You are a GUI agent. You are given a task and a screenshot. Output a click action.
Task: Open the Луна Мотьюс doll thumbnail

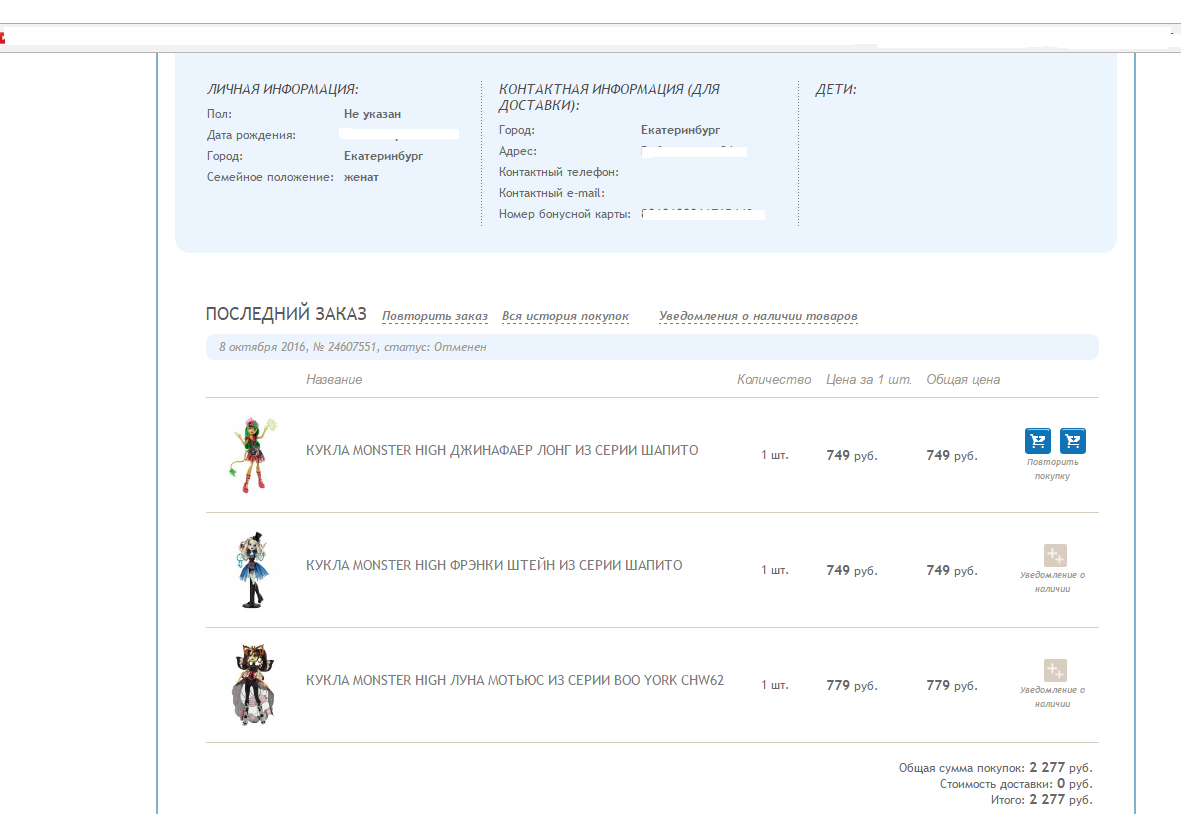254,685
